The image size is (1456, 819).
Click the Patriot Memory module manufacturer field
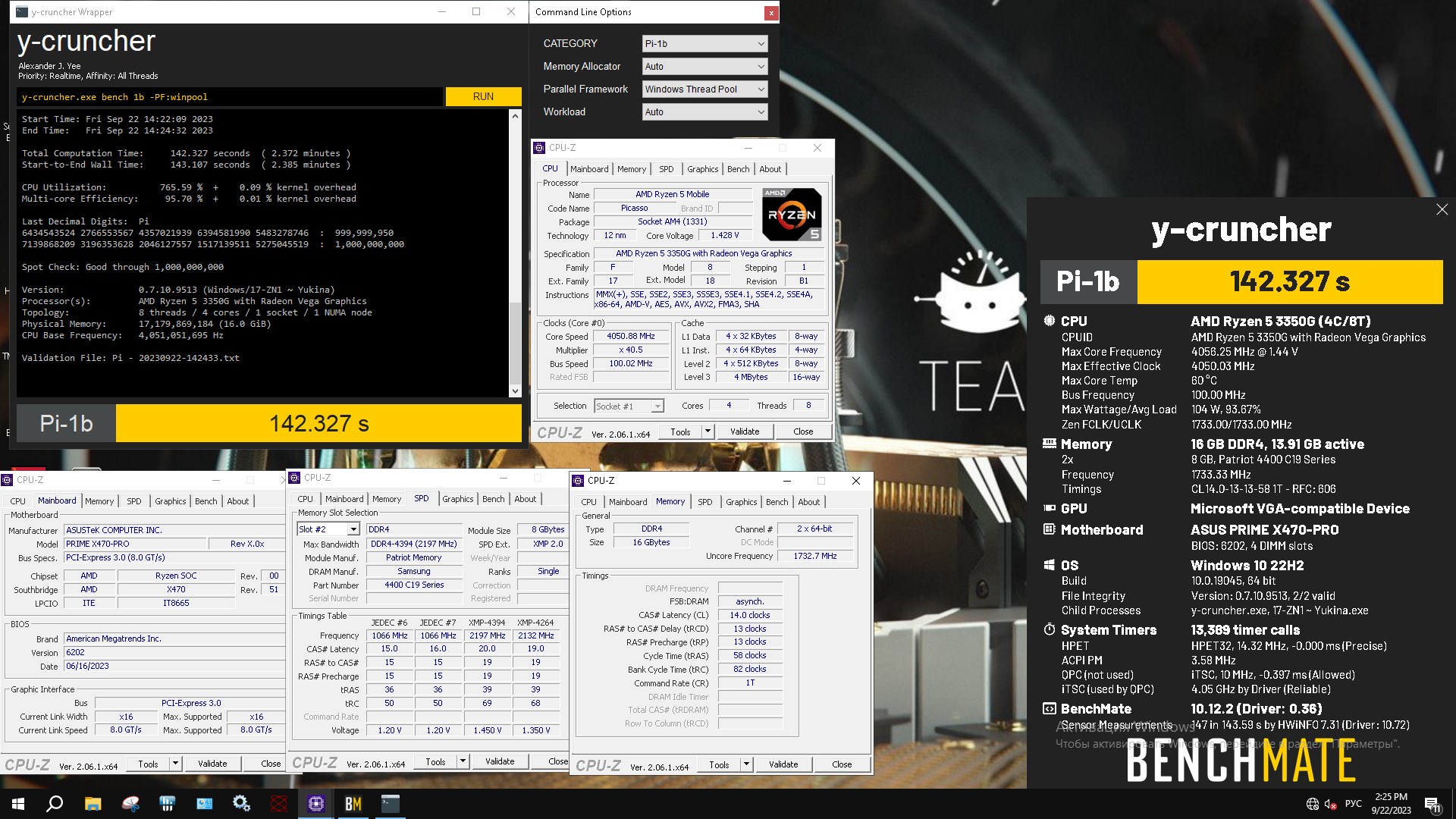(x=413, y=557)
